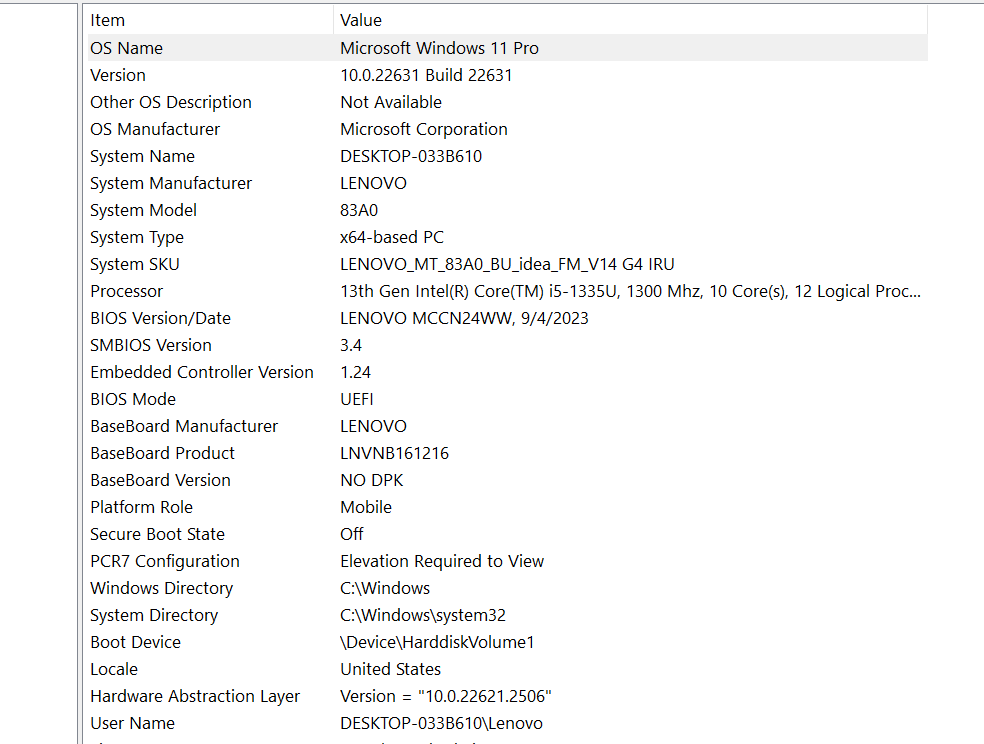The height and width of the screenshot is (744, 984).
Task: Select the System Name row
Action: click(x=142, y=156)
